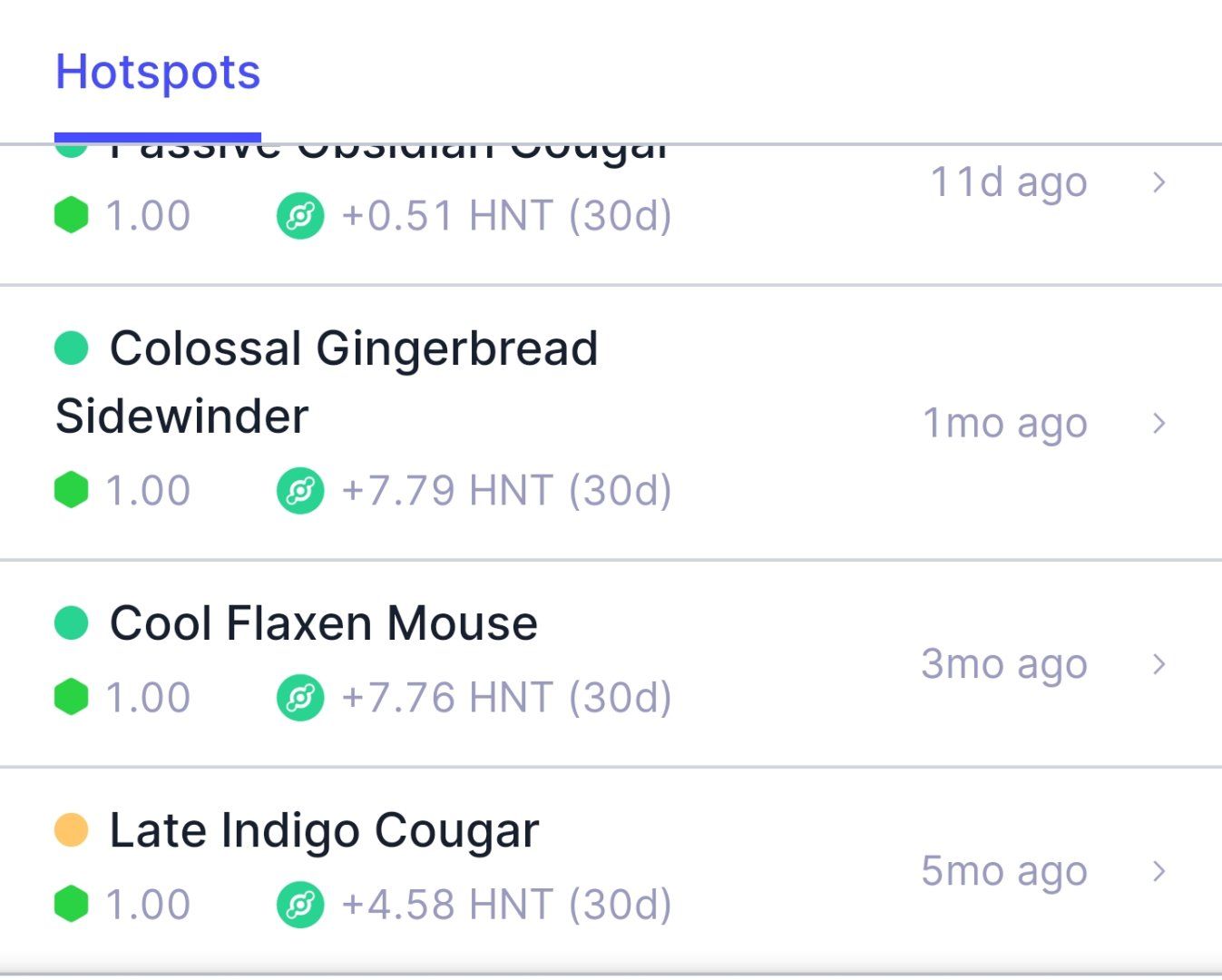Click hexagon scale icon for Cool Flaxen Mouse

click(72, 697)
